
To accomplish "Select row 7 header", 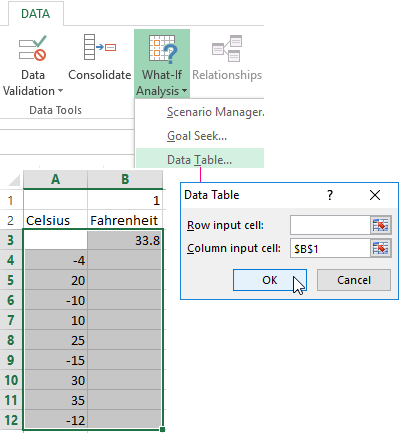I will (11, 320).
